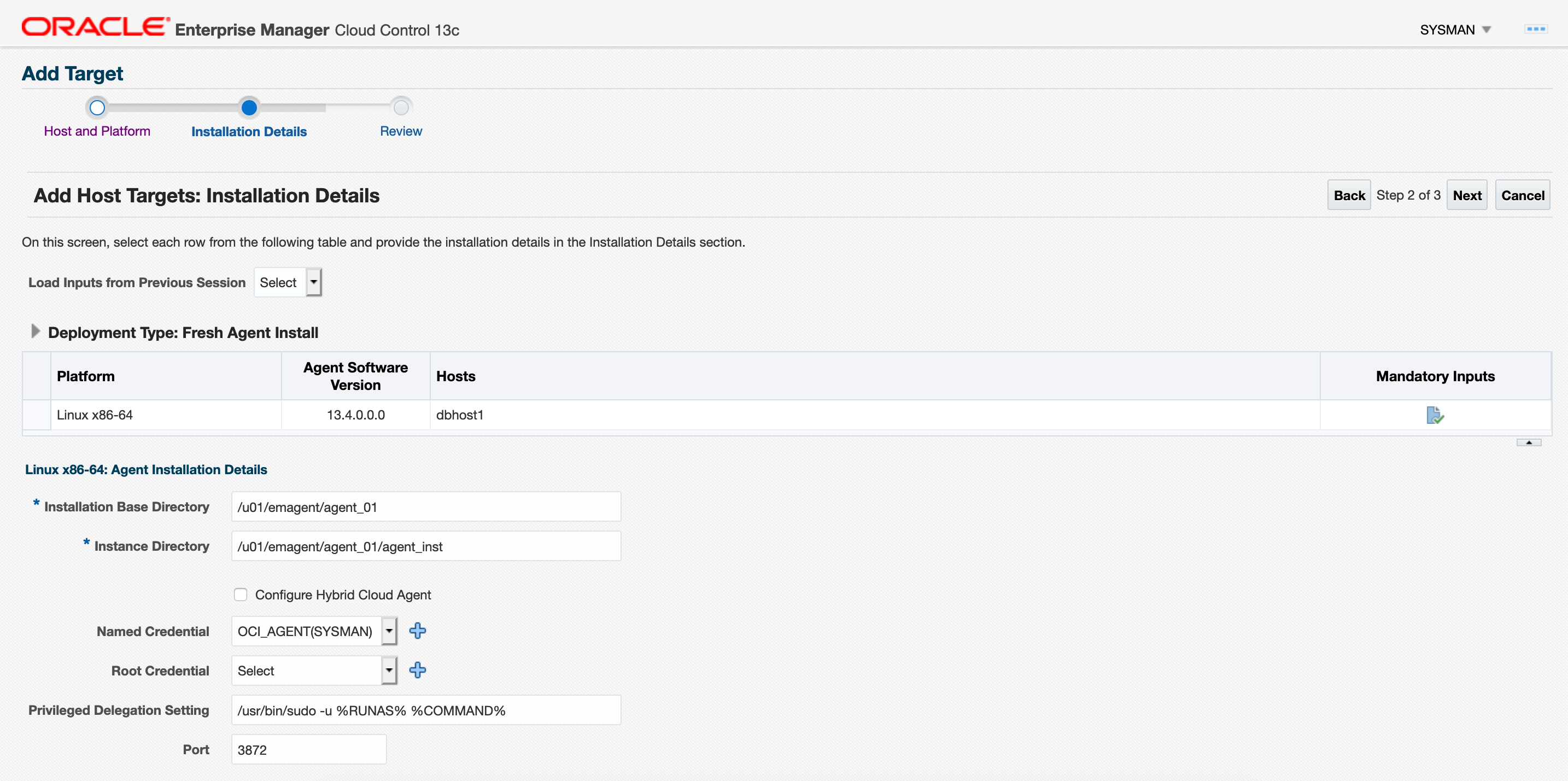Collapse the table pane arrow

(1529, 442)
